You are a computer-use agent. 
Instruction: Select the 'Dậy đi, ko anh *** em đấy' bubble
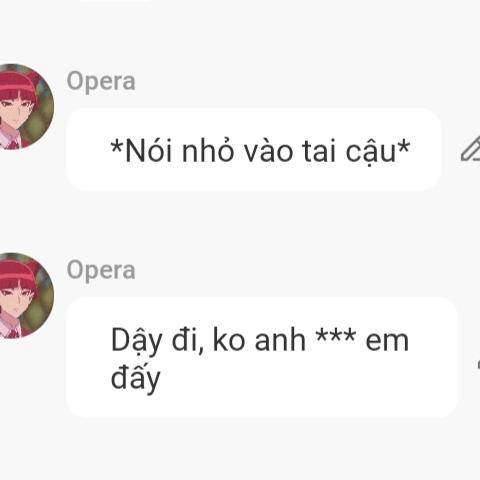click(x=262, y=357)
